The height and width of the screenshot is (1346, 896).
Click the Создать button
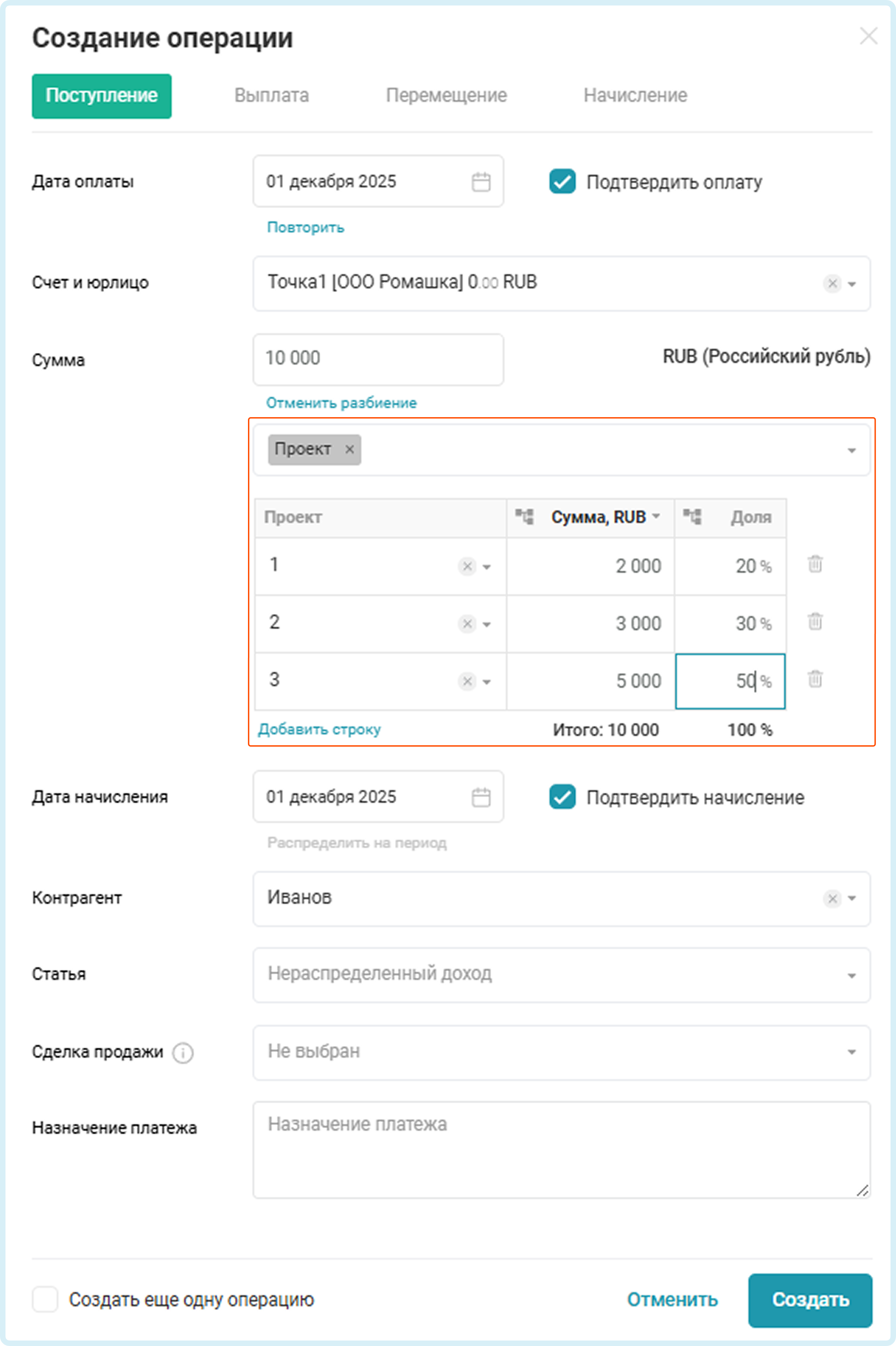[810, 1300]
